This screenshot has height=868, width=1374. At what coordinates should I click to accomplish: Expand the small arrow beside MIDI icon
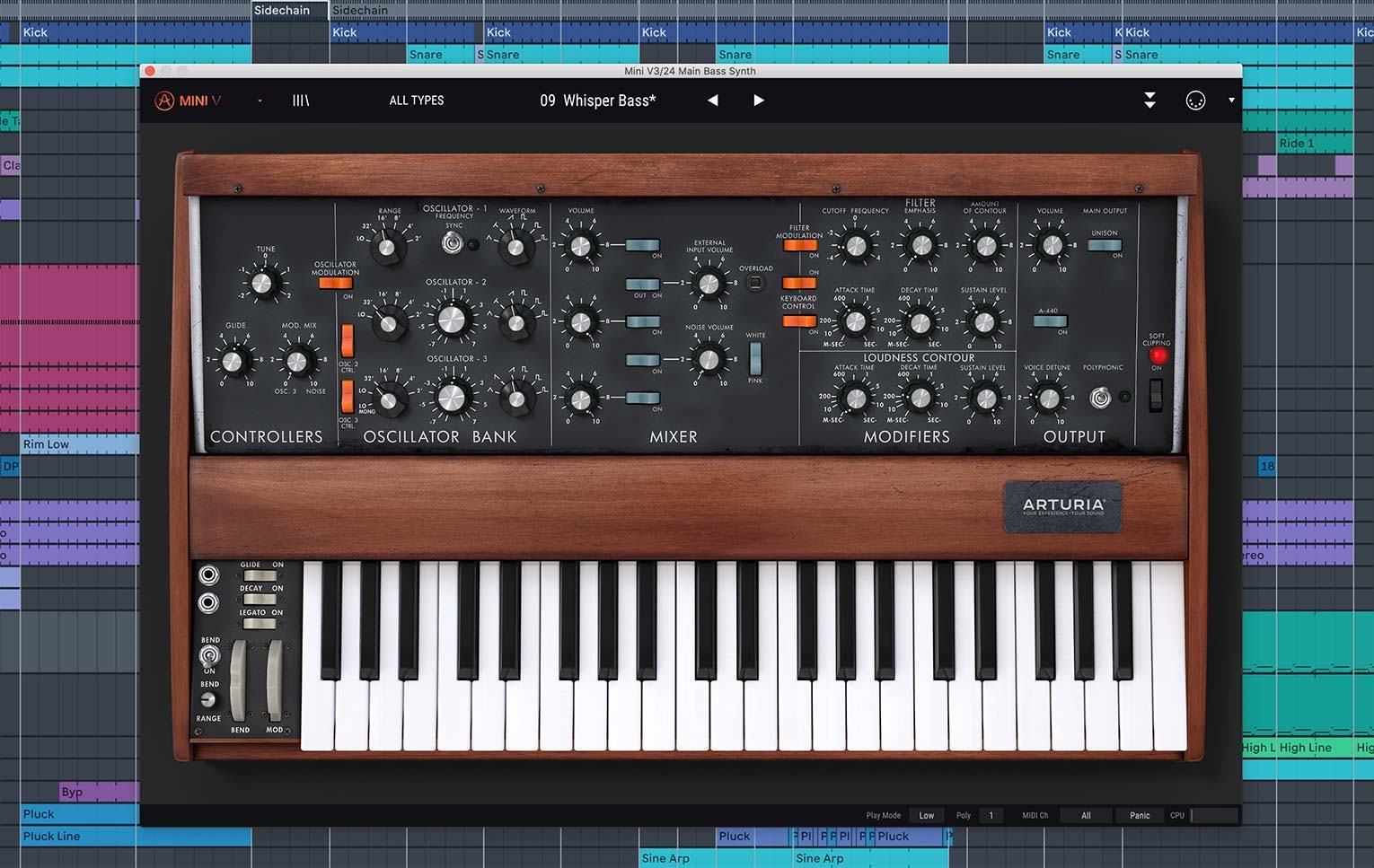1231,101
